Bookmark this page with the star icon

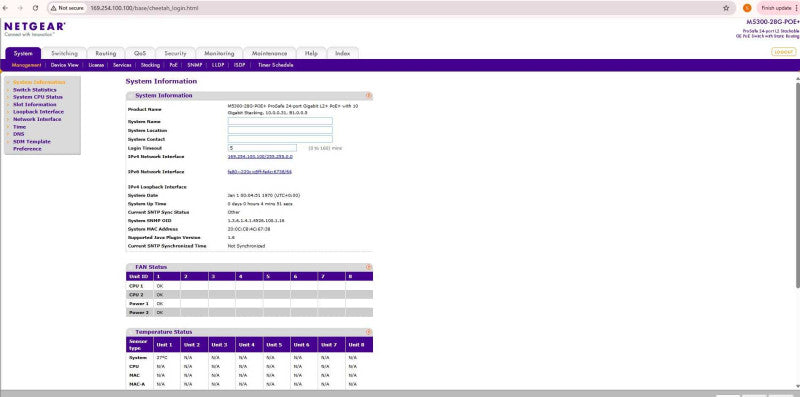click(726, 8)
